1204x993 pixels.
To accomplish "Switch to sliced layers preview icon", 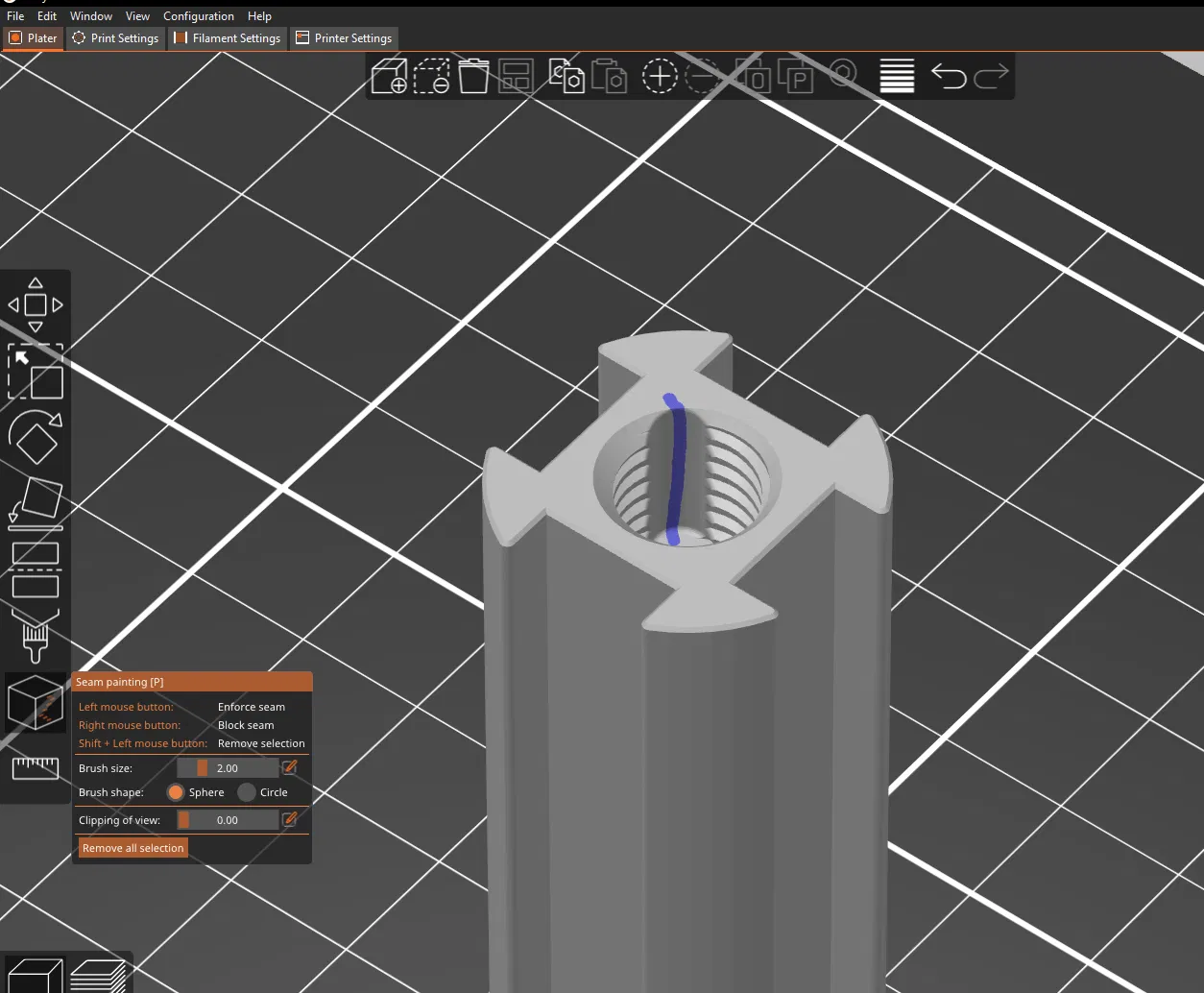I will [97, 976].
